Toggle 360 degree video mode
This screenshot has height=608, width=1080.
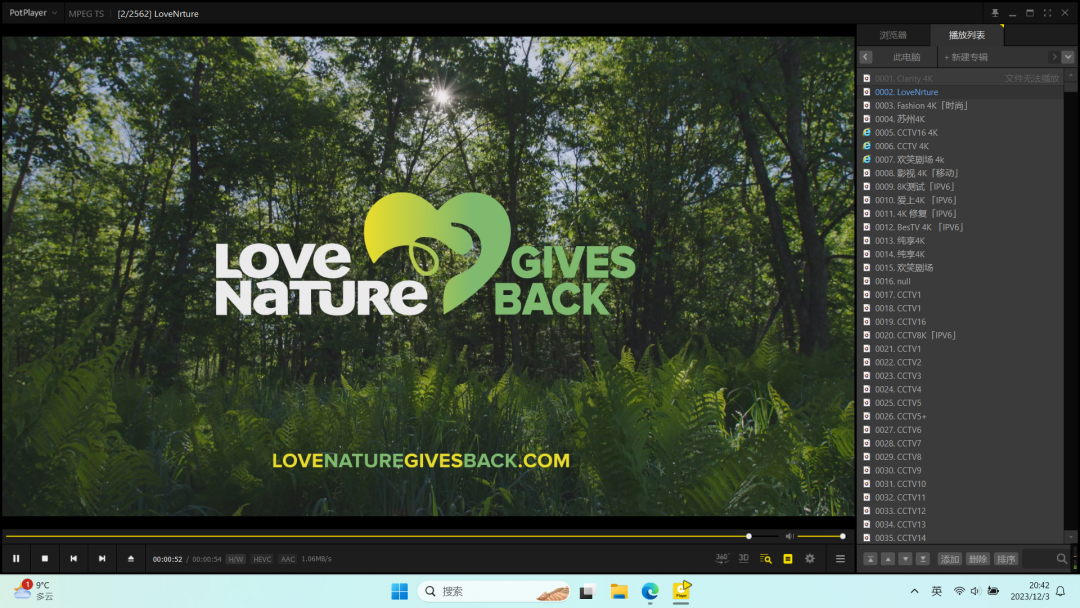click(x=722, y=558)
